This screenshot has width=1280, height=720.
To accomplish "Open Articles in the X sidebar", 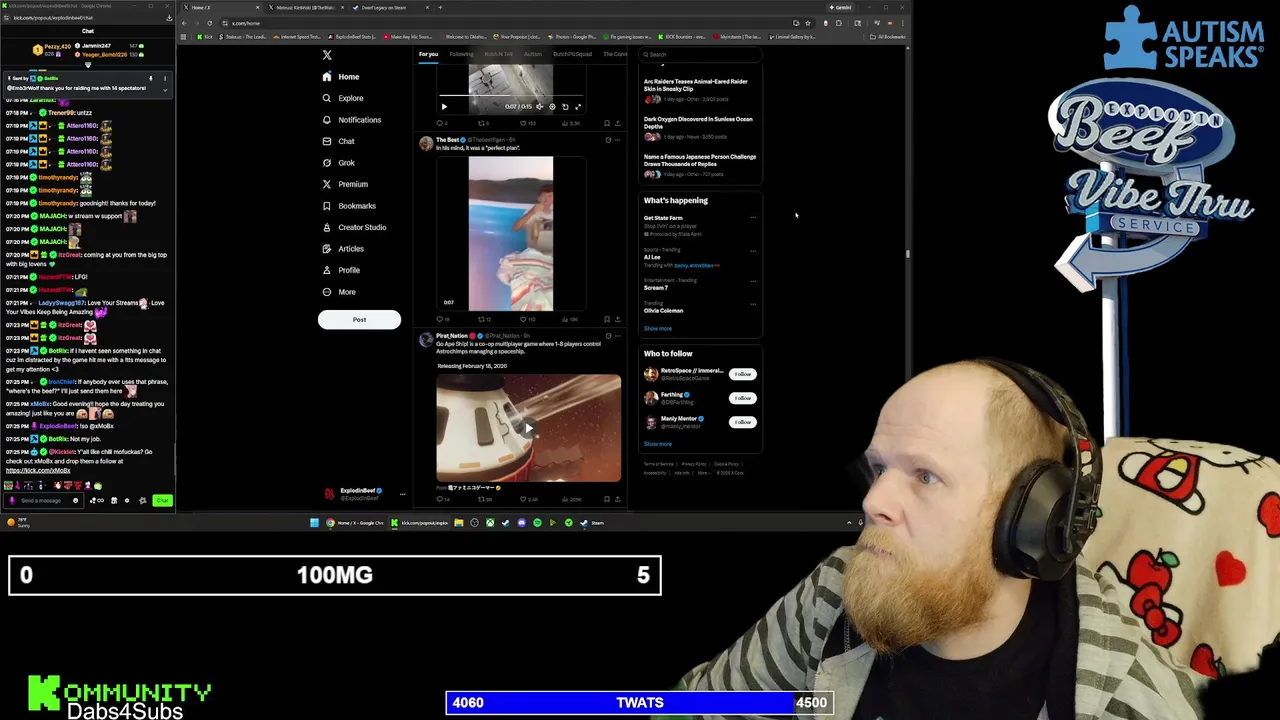I will (342, 249).
